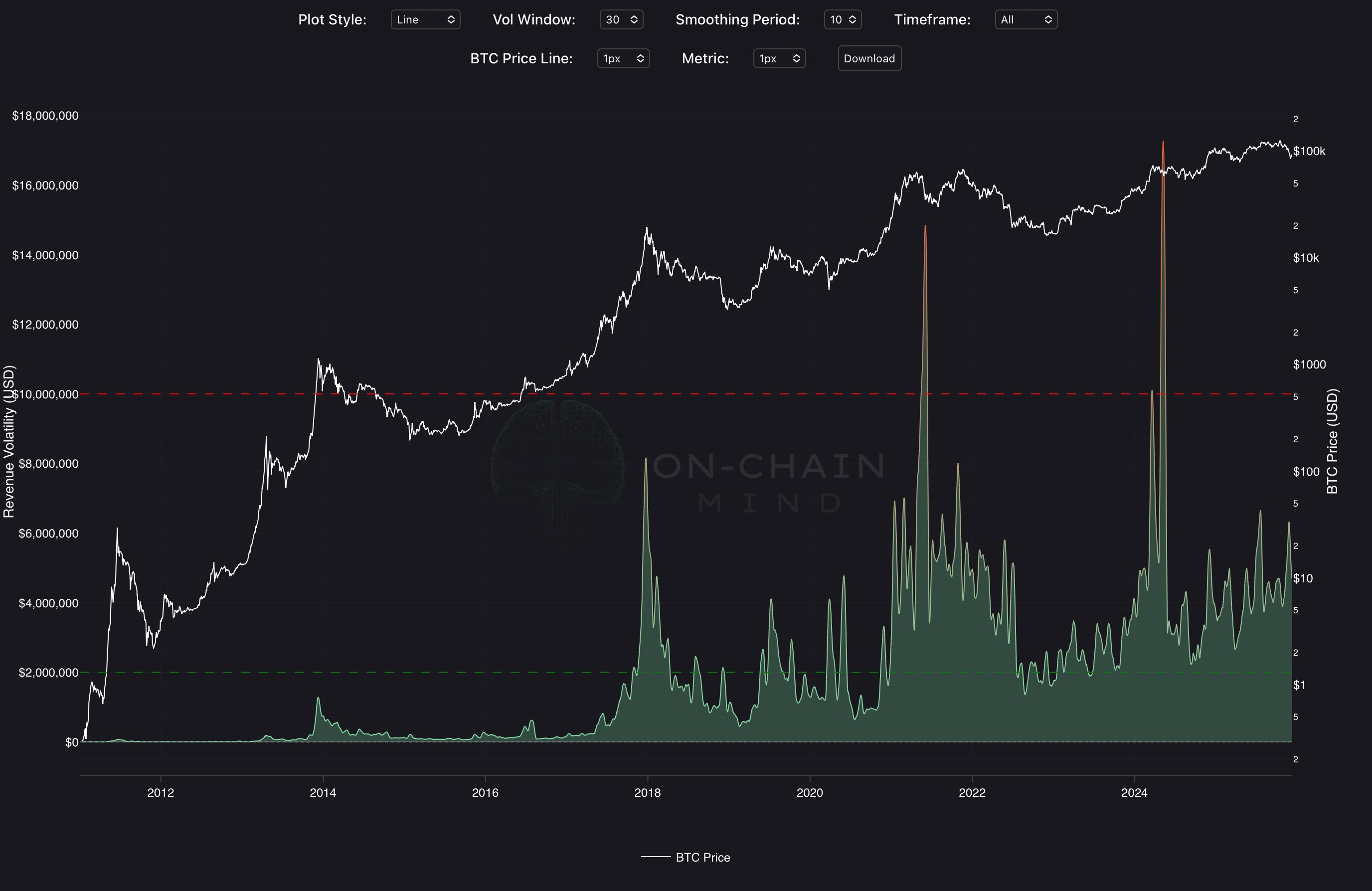Click the 2021 red volatility spike peak
Screen dimensions: 1372x891
925,228
